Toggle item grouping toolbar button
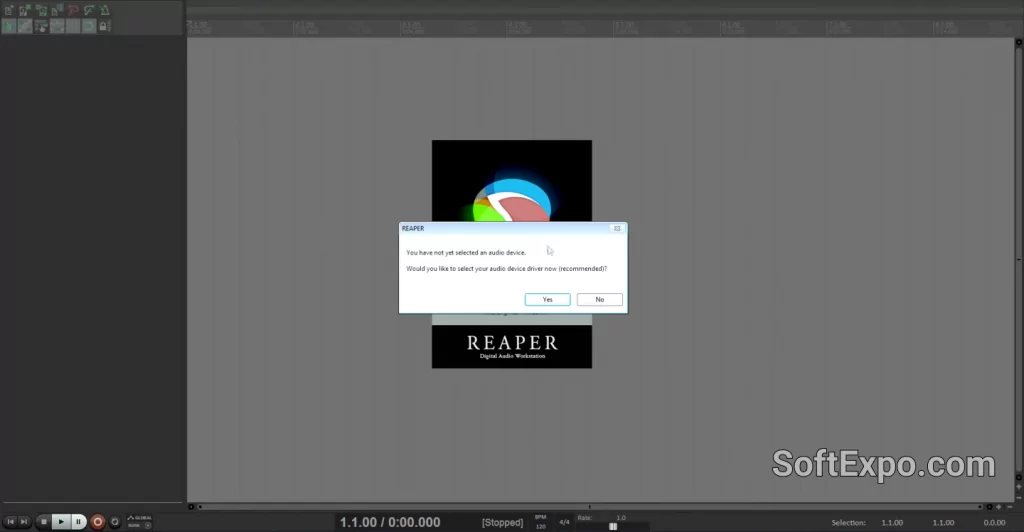Screen dimensions: 1024x532 (25, 26)
